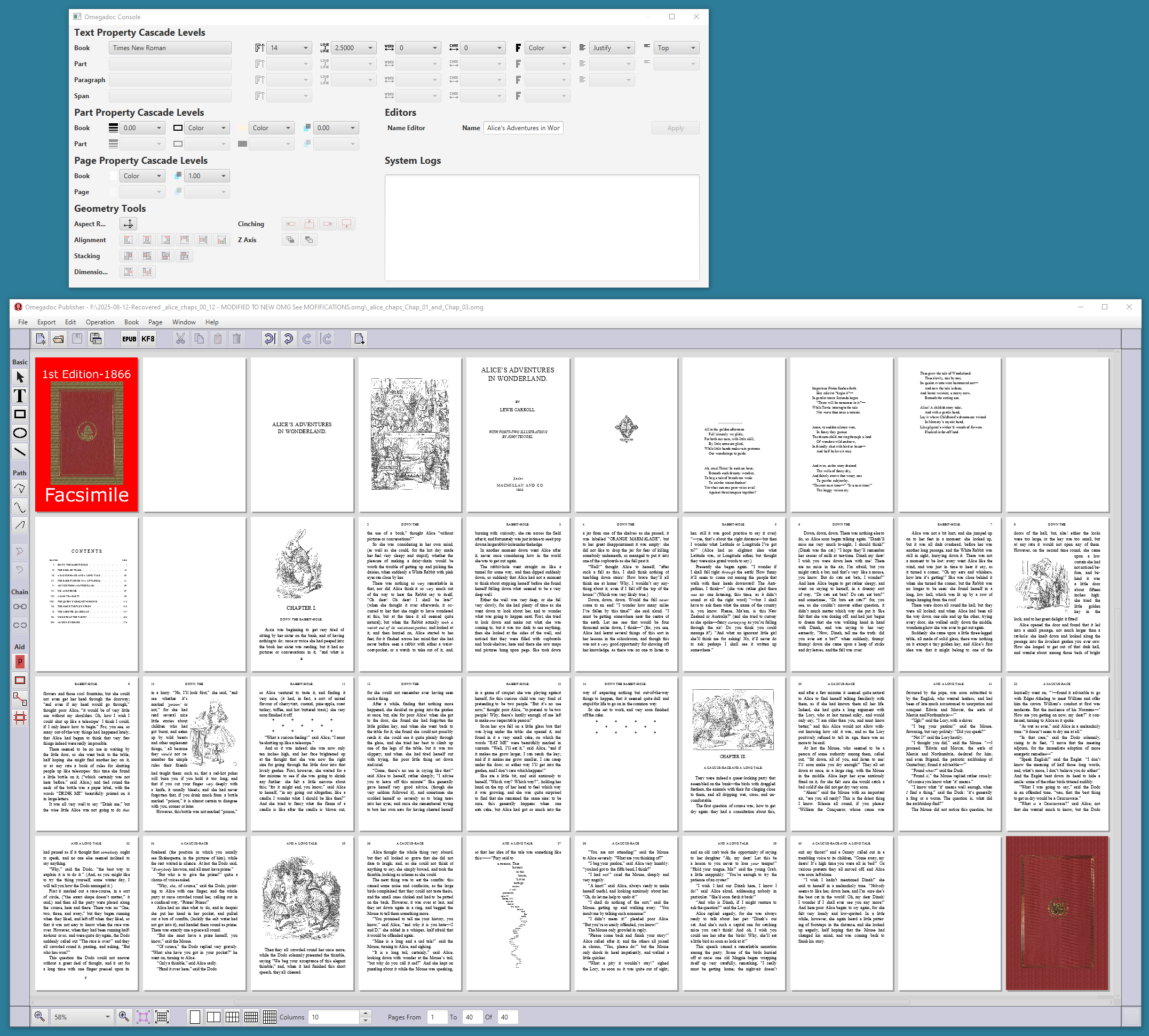
Task: Click the open folder toolbar icon
Action: [x=59, y=339]
